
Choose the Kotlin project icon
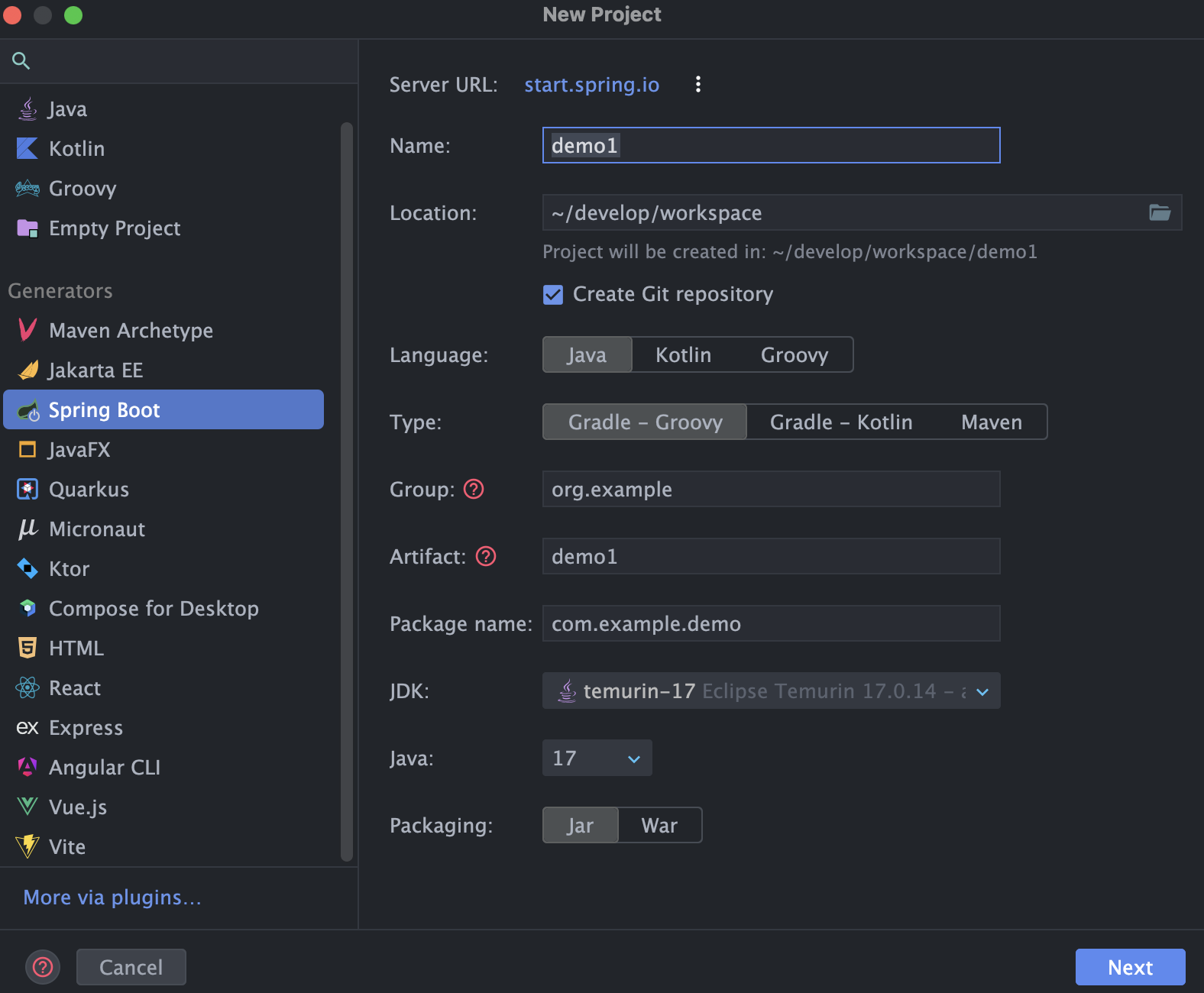(28, 148)
